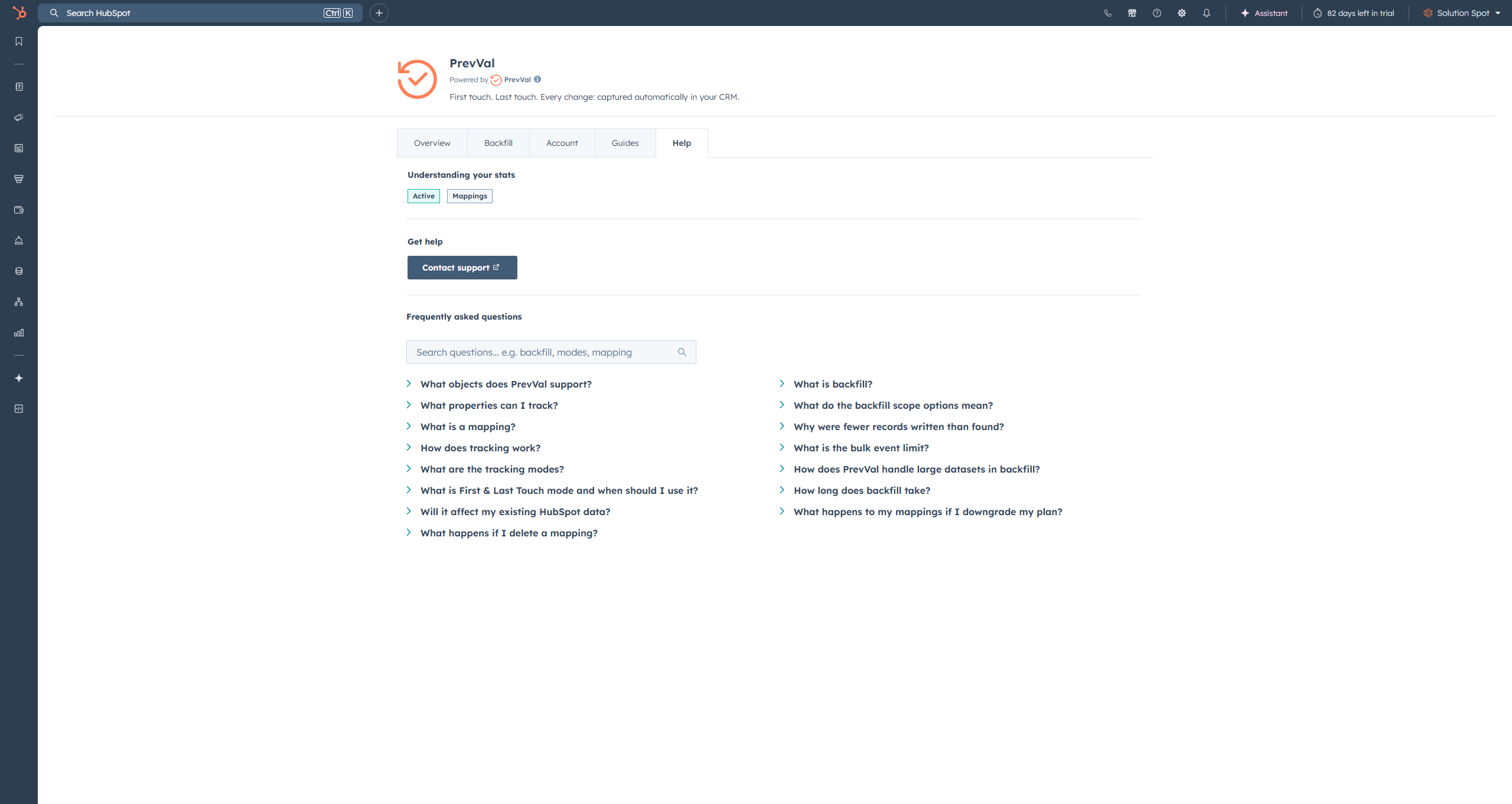Select the Mappings stats tag

(470, 196)
